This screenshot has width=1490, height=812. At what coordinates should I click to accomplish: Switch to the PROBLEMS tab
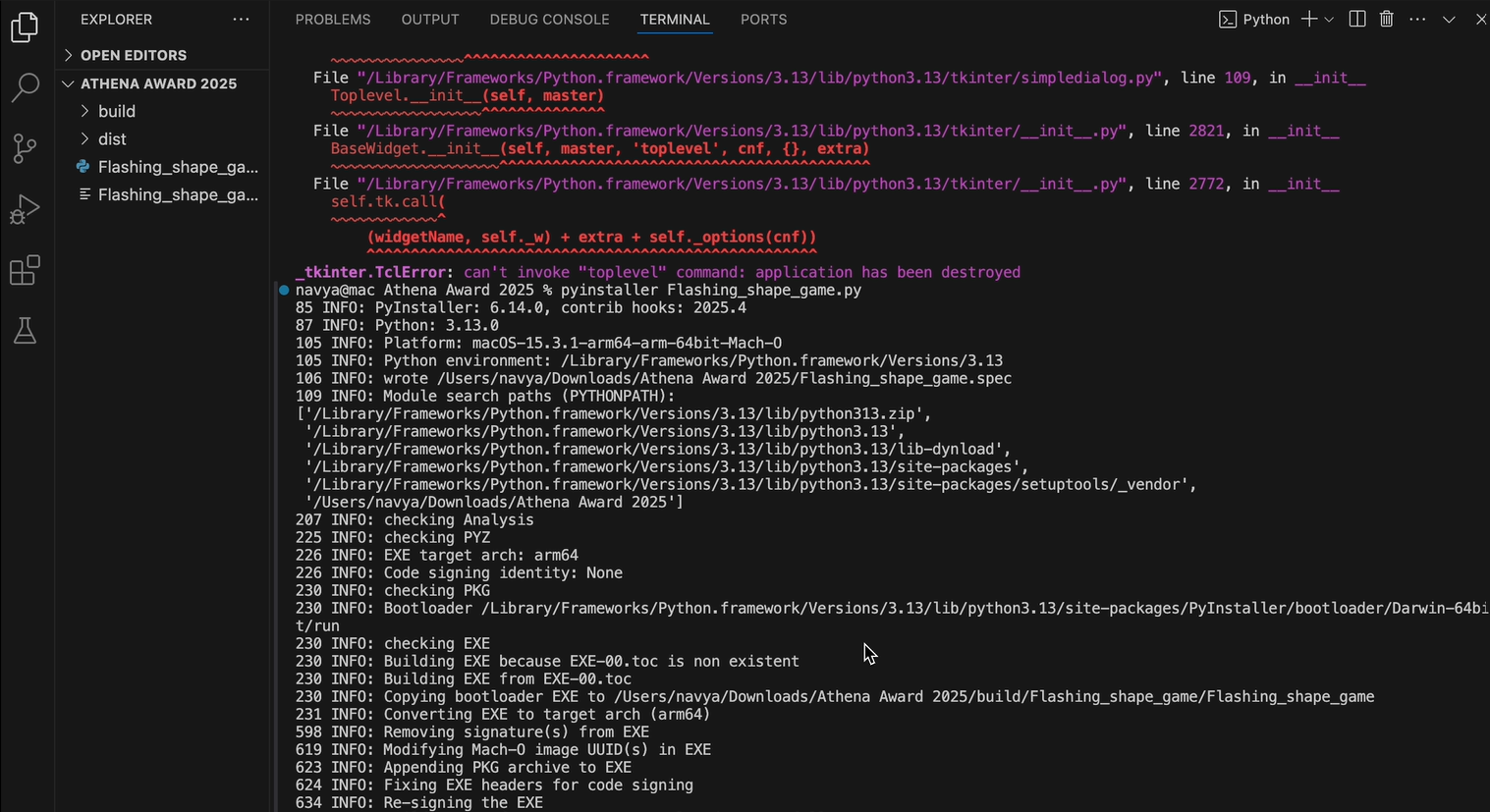pos(333,20)
